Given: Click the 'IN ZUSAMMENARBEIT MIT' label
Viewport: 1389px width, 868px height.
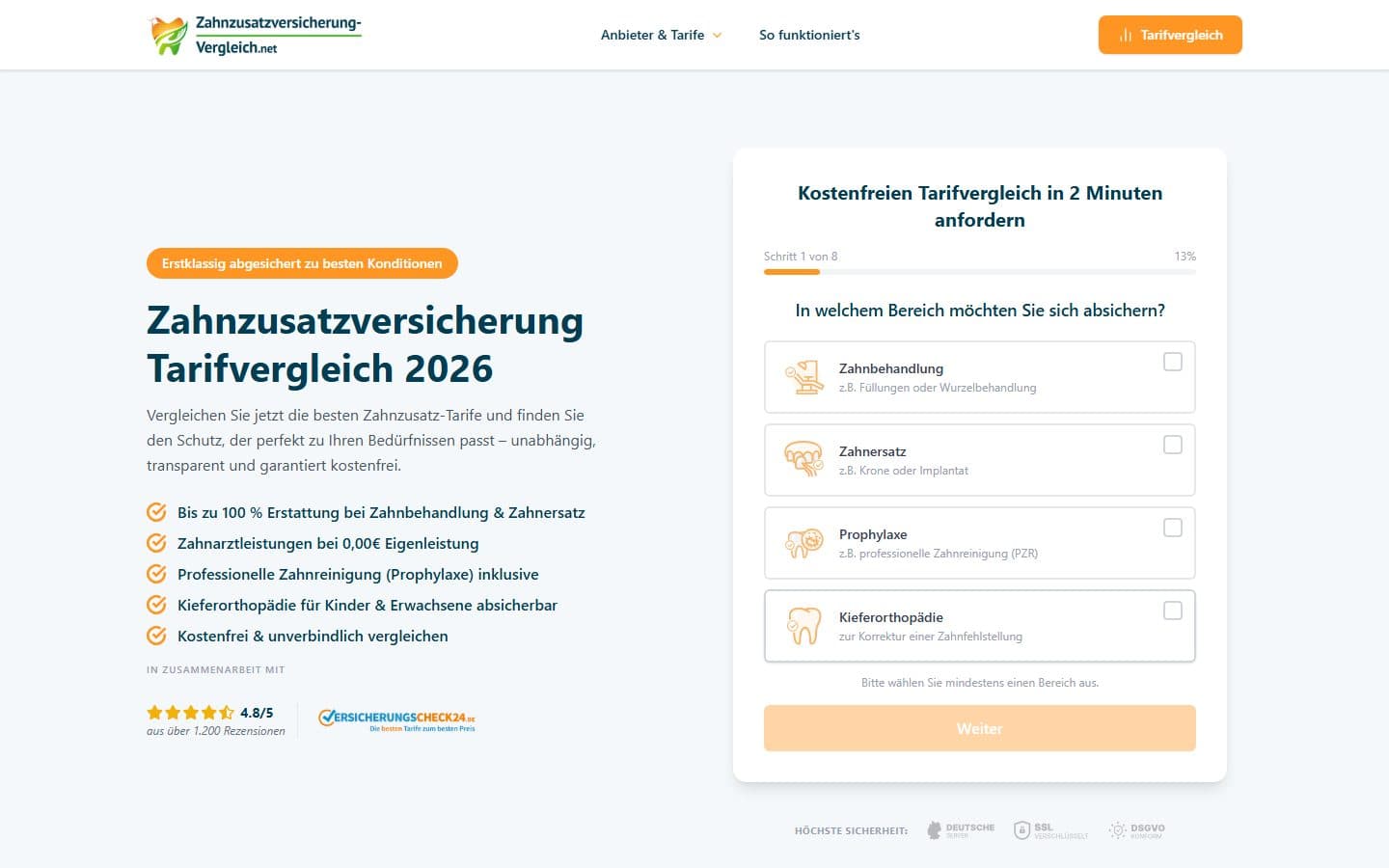Looking at the screenshot, I should [x=216, y=669].
